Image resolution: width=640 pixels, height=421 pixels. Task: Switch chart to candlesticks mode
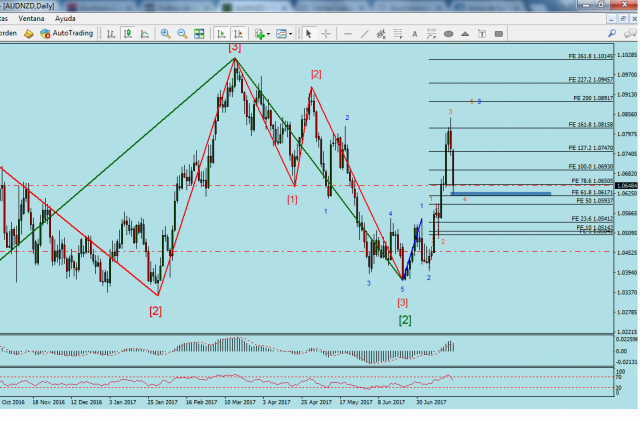[x=128, y=34]
